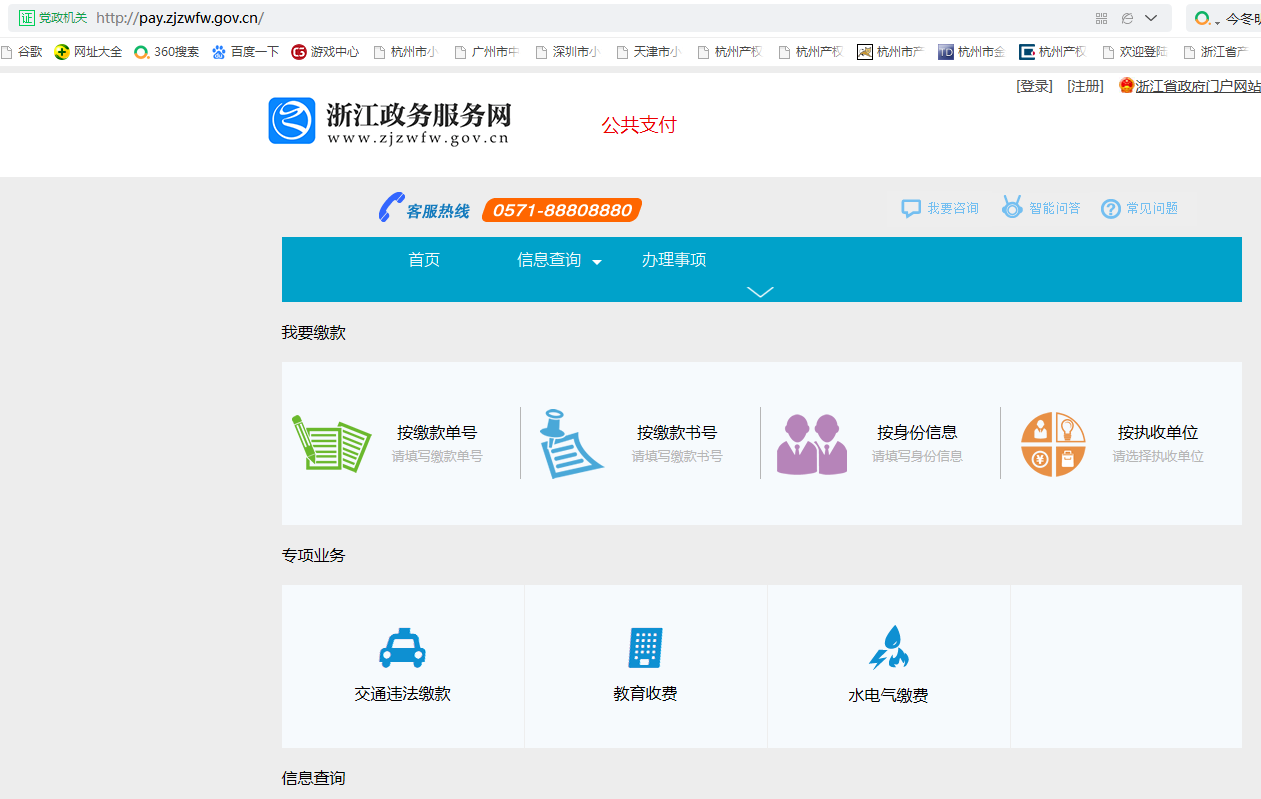Click the hotline number 0571-88808880
The height and width of the screenshot is (799, 1261).
[x=562, y=210]
